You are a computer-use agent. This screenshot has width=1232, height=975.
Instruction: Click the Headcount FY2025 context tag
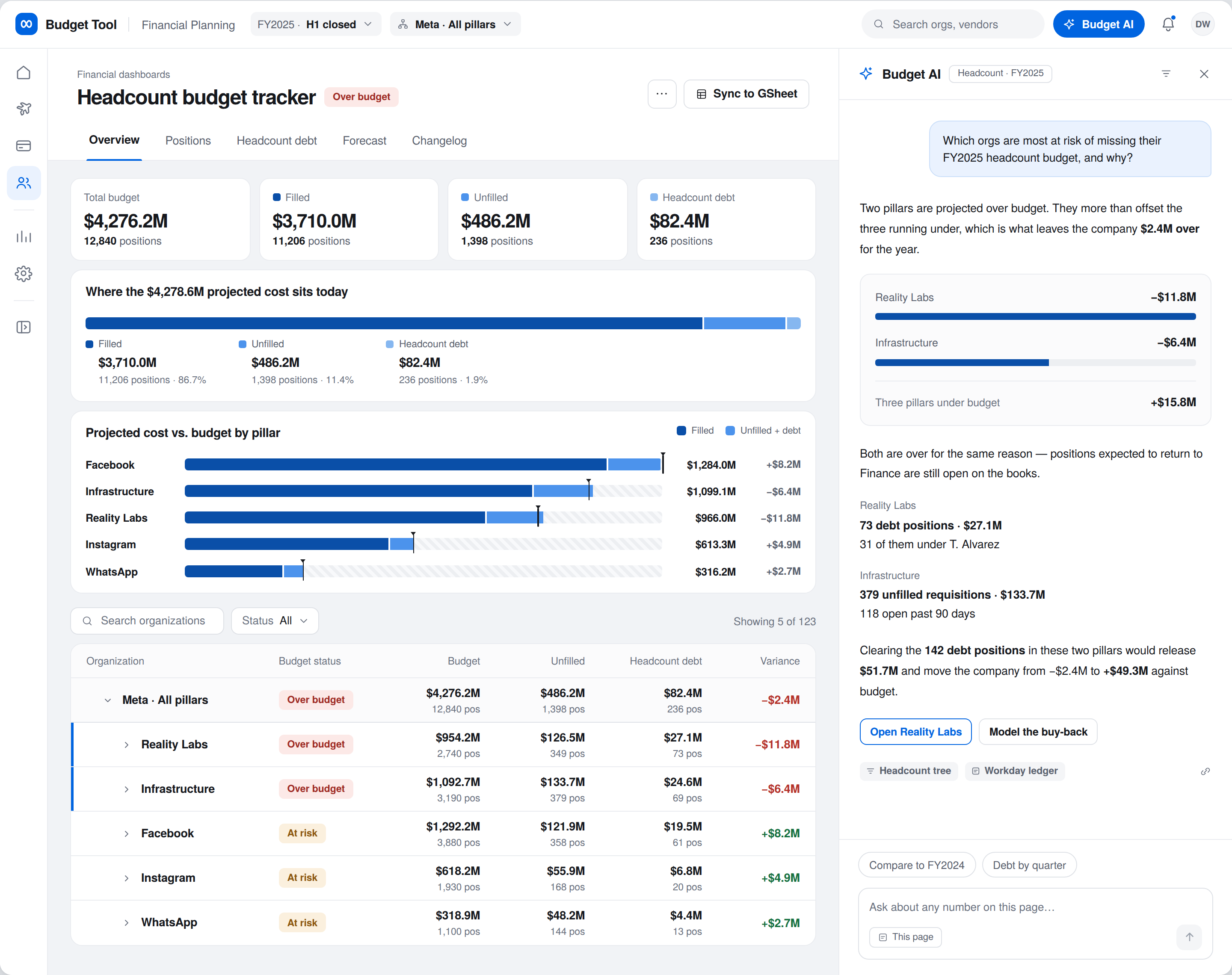1000,73
